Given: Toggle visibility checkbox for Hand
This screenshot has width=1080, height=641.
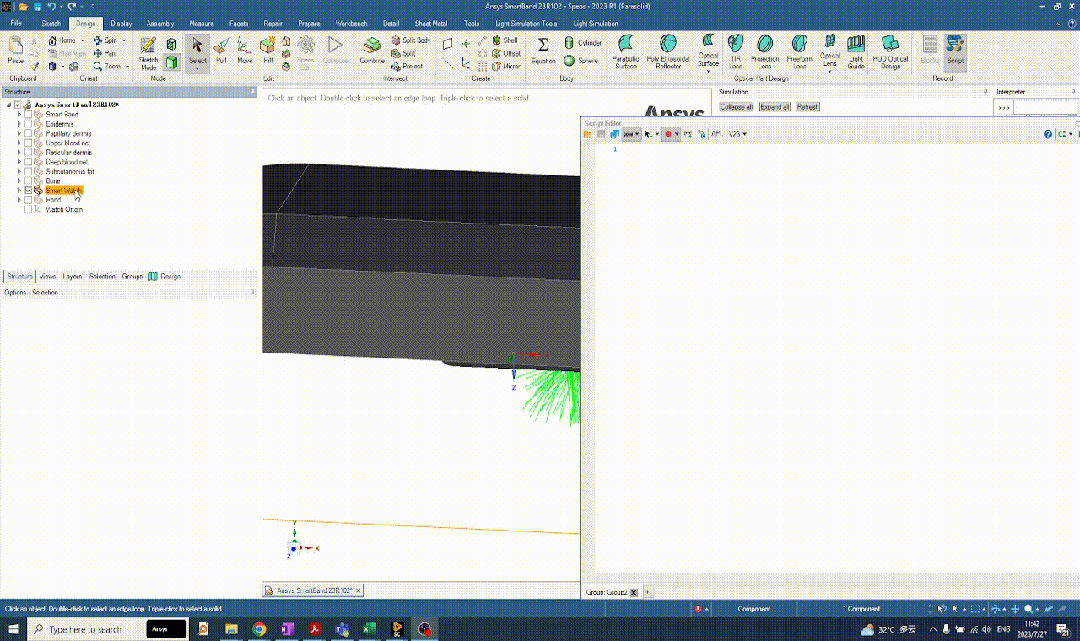Looking at the screenshot, I should (28, 200).
